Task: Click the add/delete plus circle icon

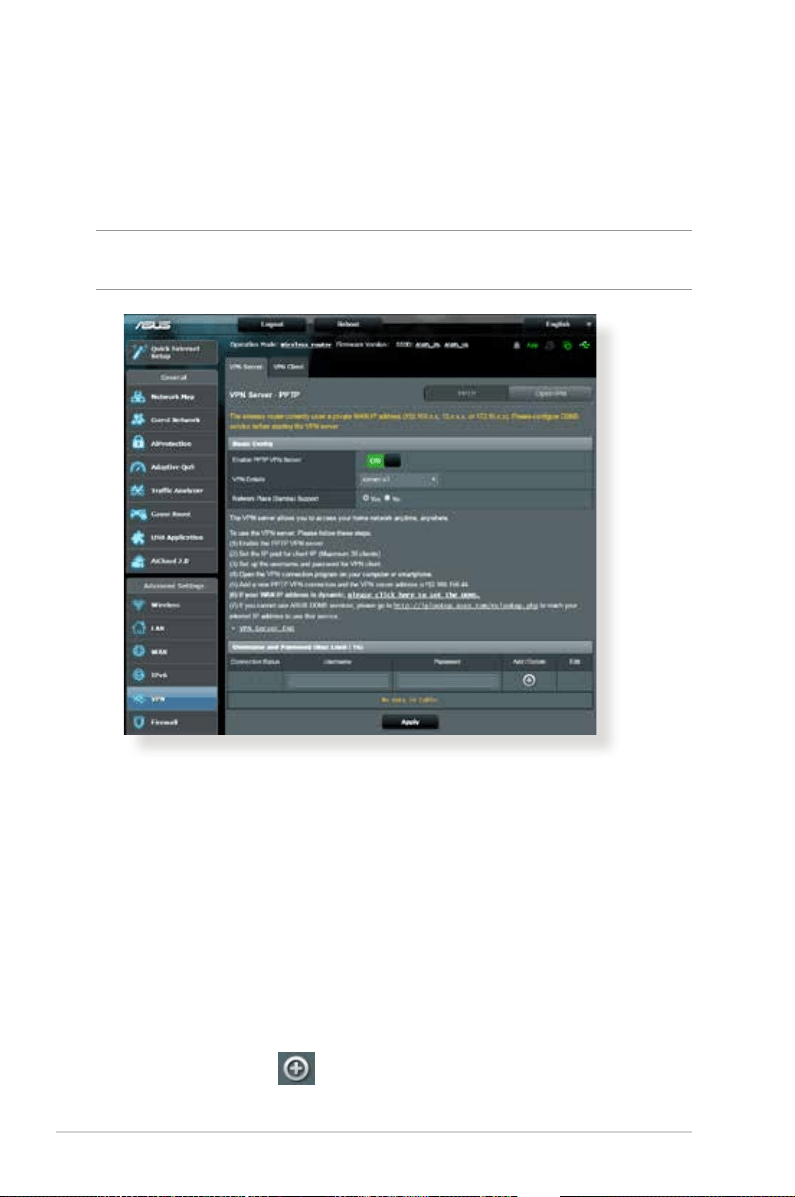Action: click(x=528, y=680)
